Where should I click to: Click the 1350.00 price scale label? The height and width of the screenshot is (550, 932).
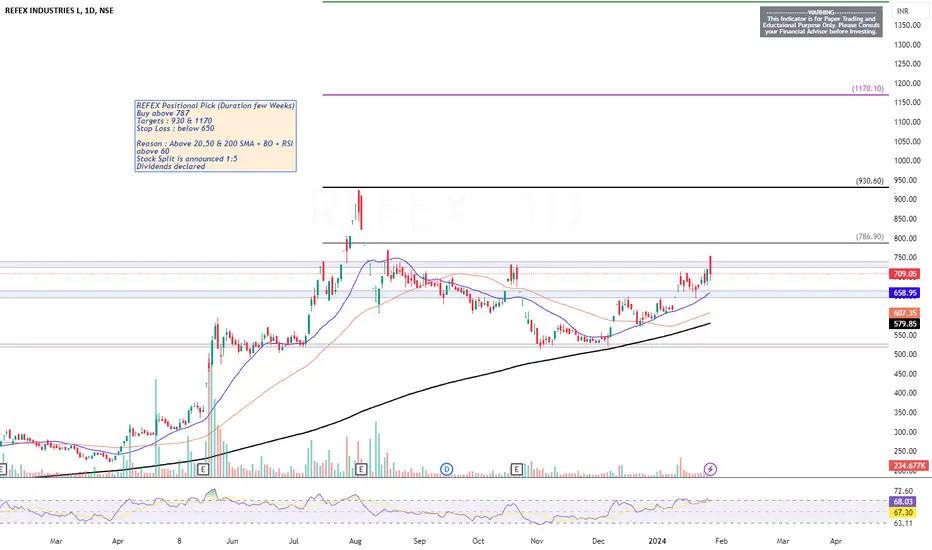click(907, 26)
